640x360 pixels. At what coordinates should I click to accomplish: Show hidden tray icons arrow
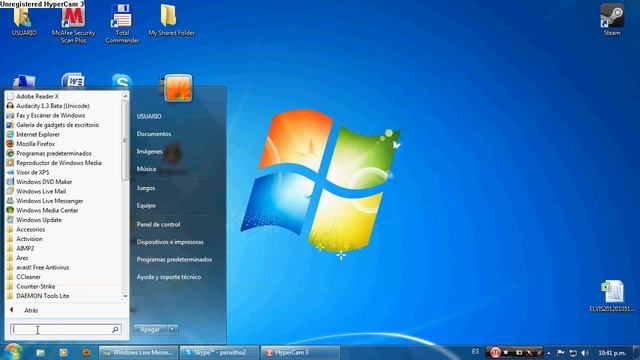549,353
